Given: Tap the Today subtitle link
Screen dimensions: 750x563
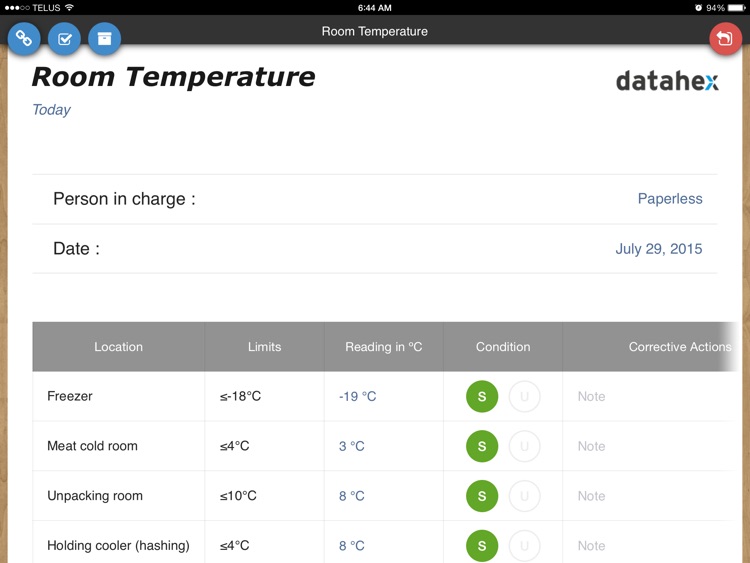Looking at the screenshot, I should tap(51, 110).
